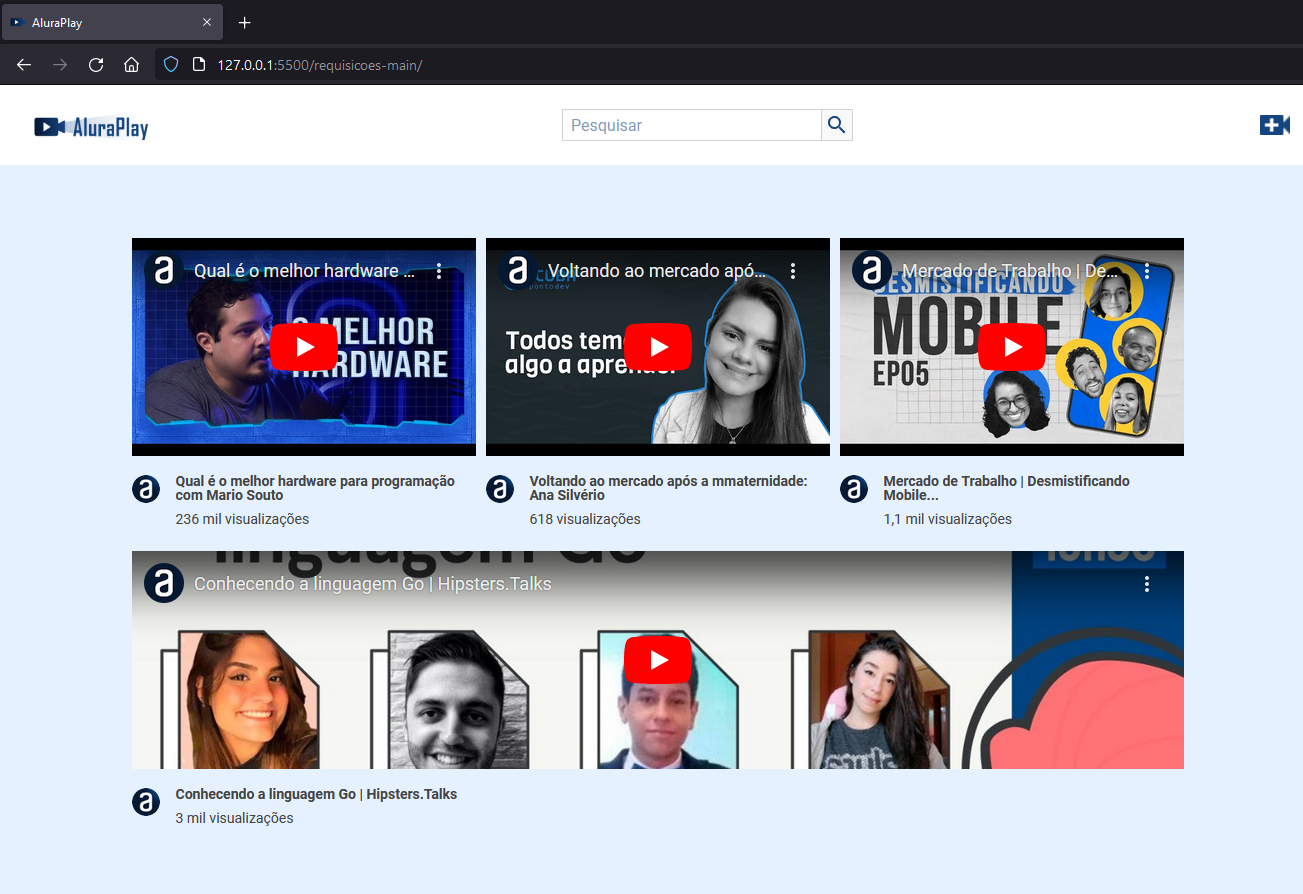Play the Voltando ao mercado video
The height and width of the screenshot is (894, 1303).
click(658, 347)
